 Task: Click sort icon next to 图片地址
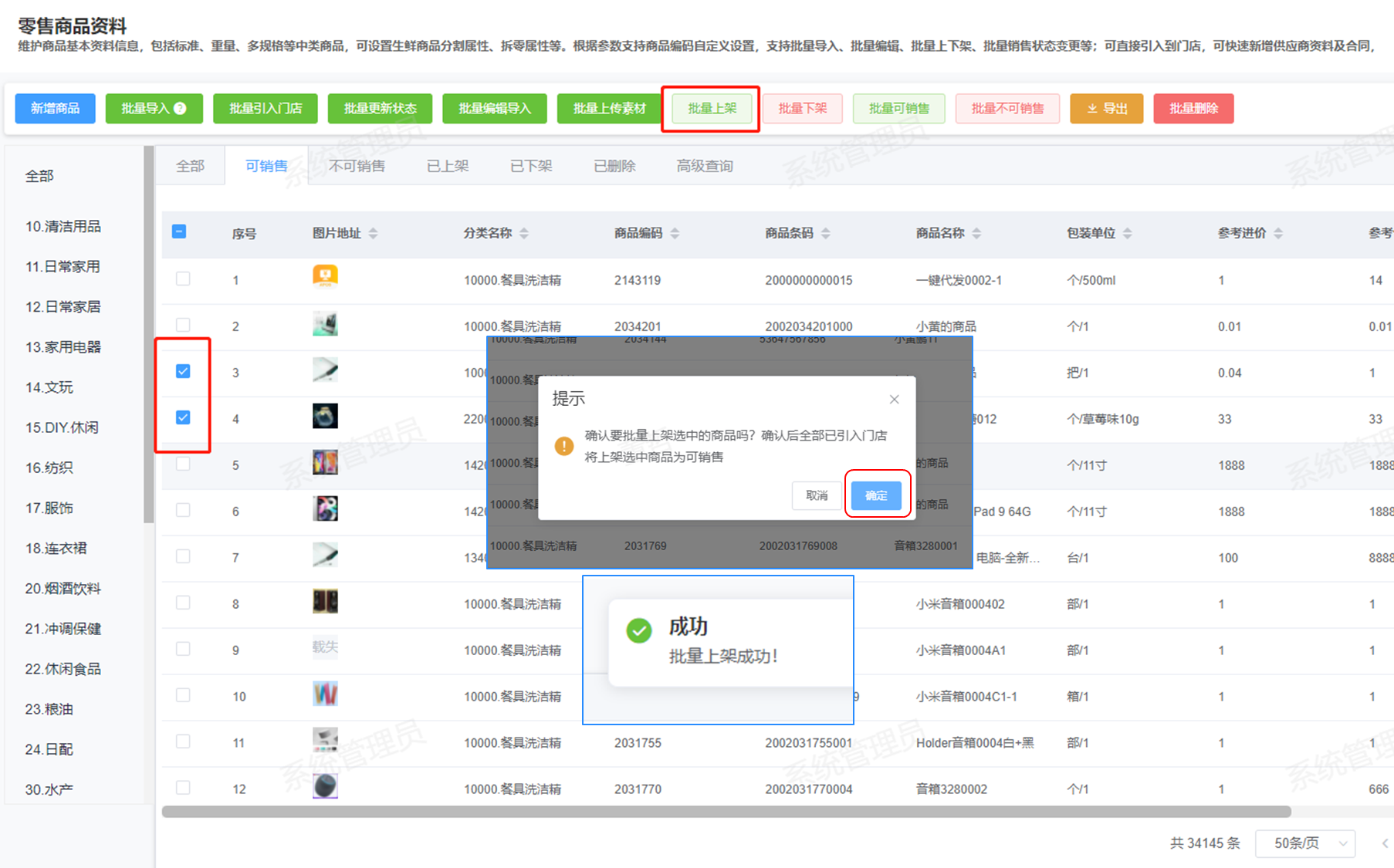pyautogui.click(x=374, y=233)
